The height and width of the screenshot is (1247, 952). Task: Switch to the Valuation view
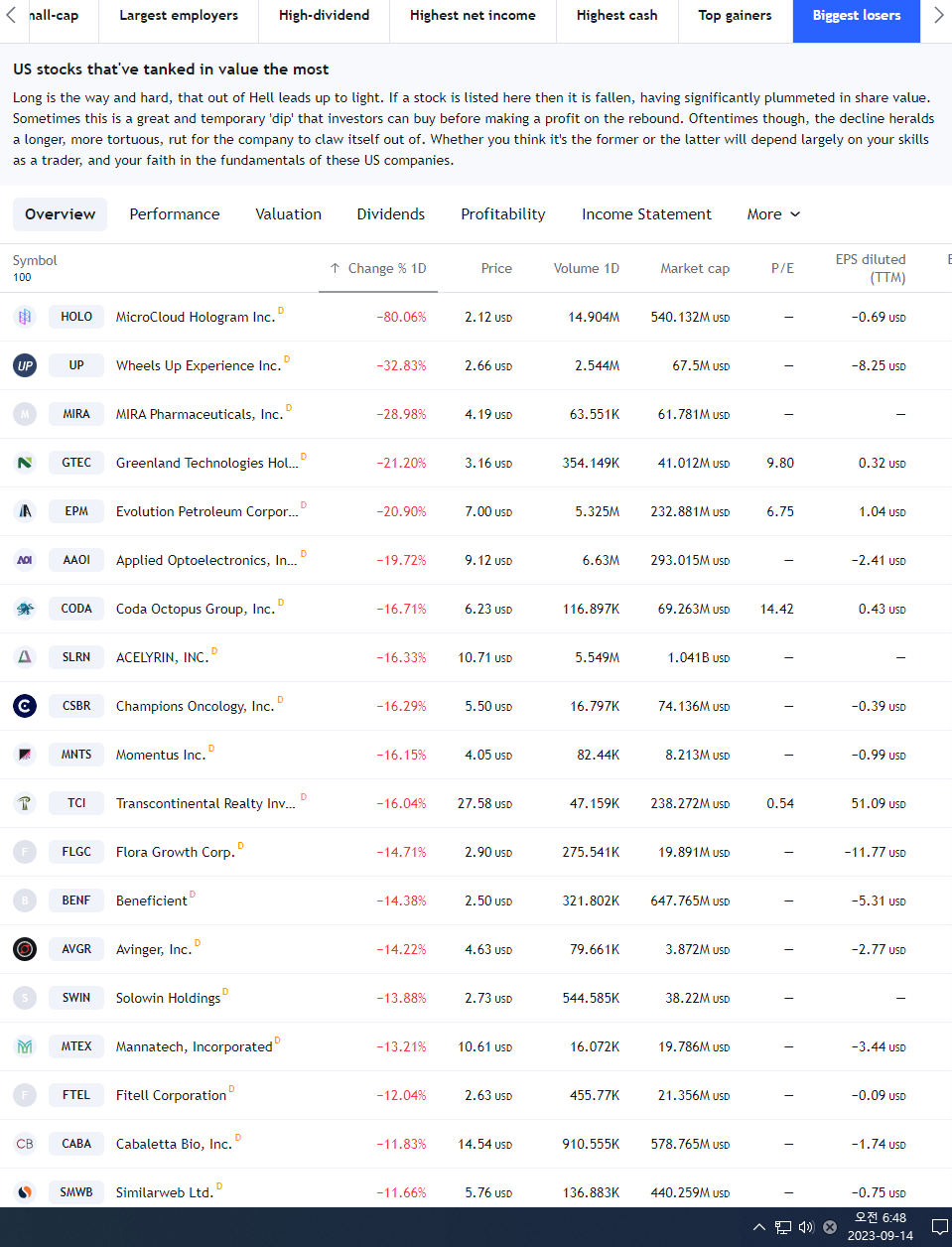tap(288, 214)
